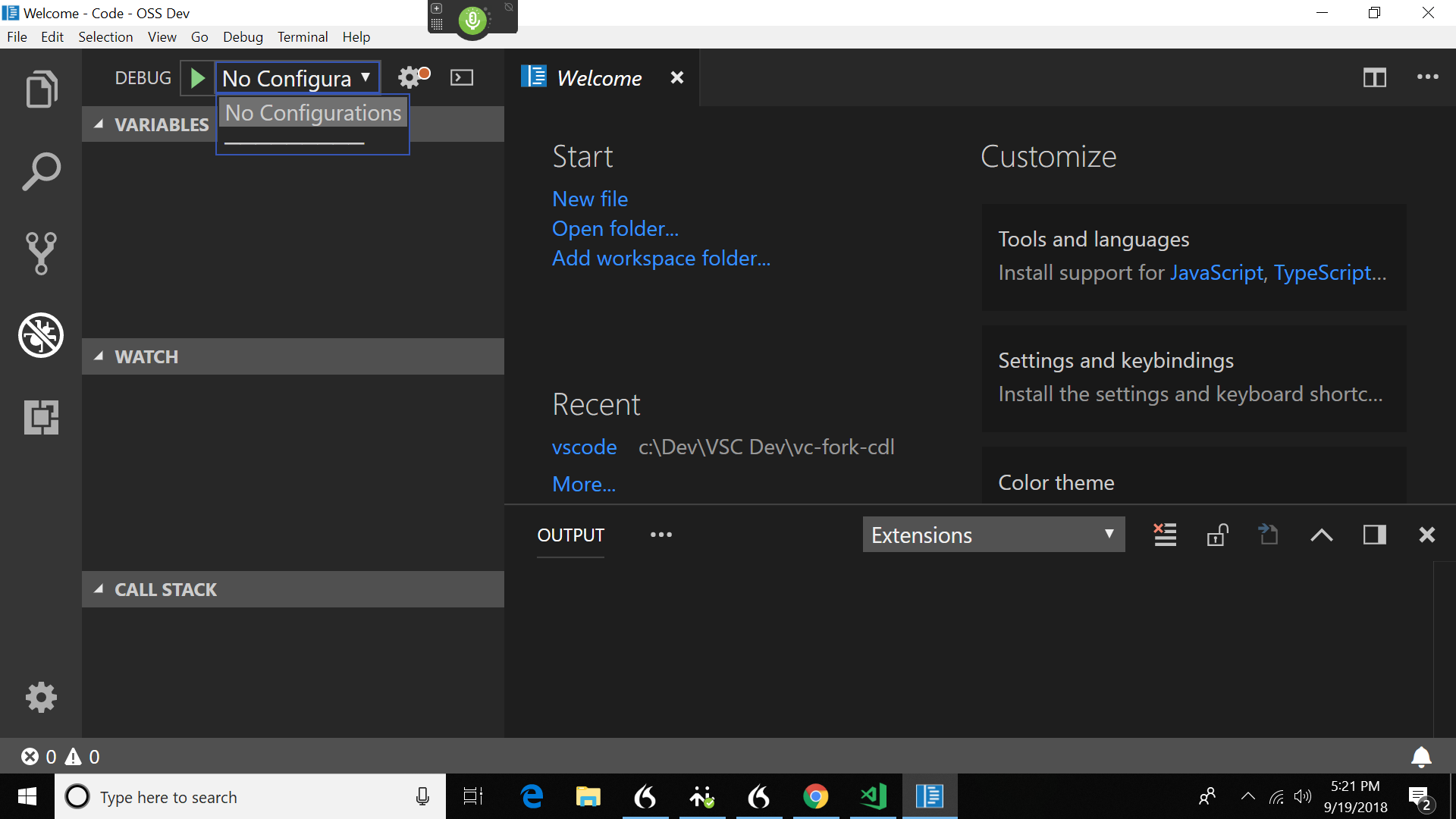The height and width of the screenshot is (819, 1456).
Task: Open the Debug Console icon
Action: (462, 78)
